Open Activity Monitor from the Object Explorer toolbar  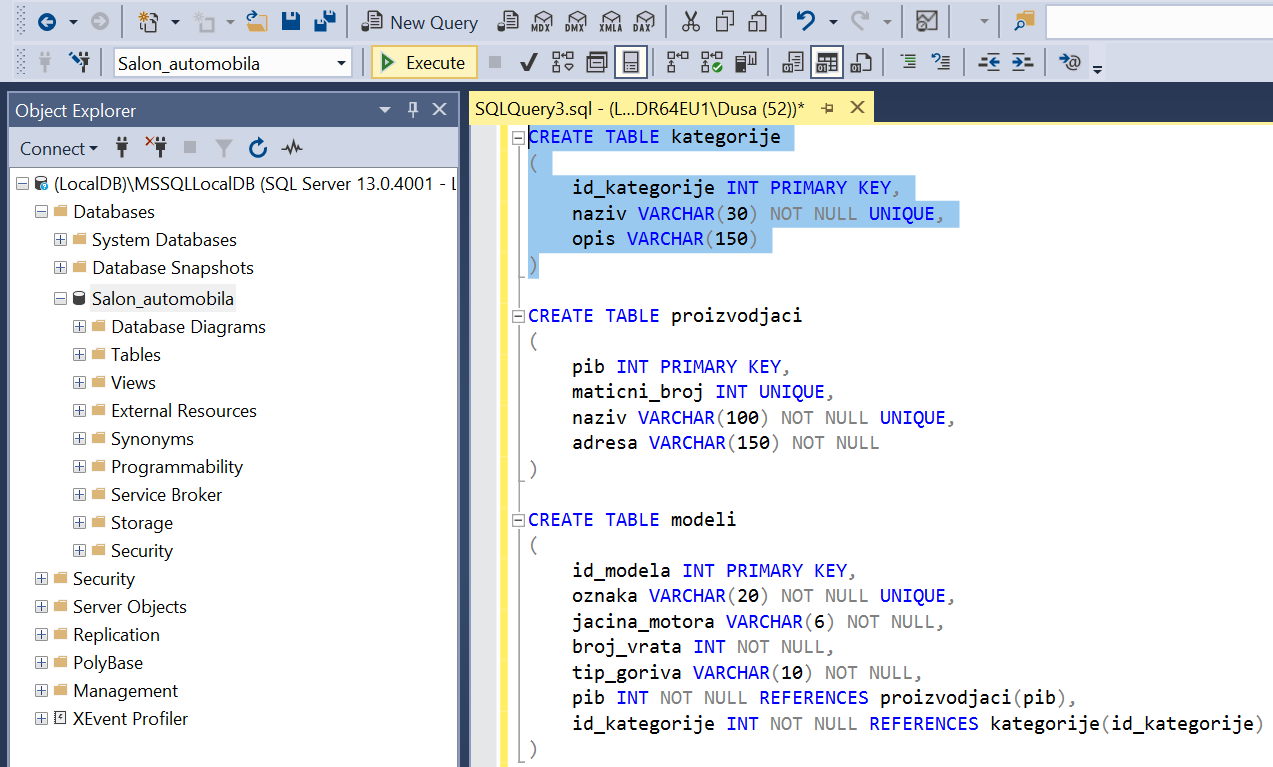[x=292, y=148]
